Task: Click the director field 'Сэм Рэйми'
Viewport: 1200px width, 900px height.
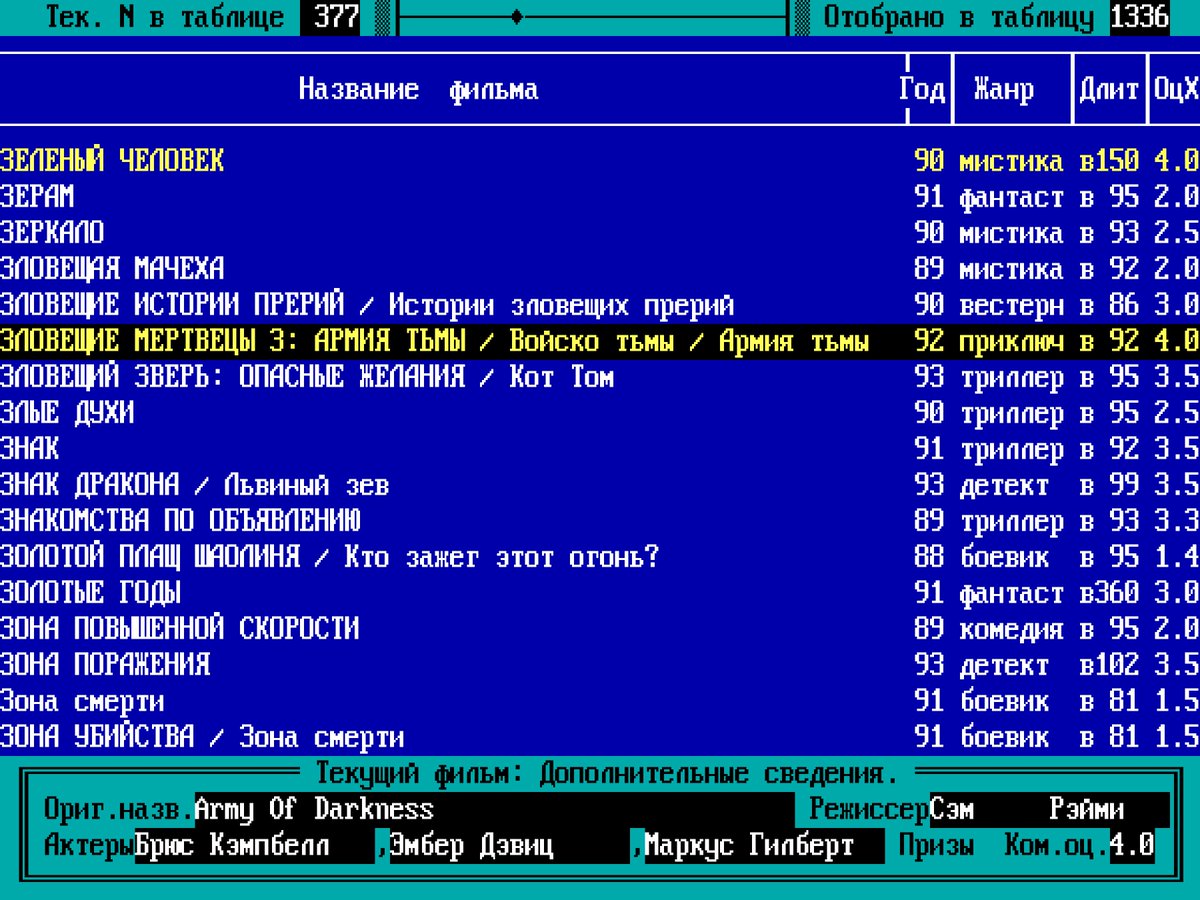Action: (x=1050, y=809)
